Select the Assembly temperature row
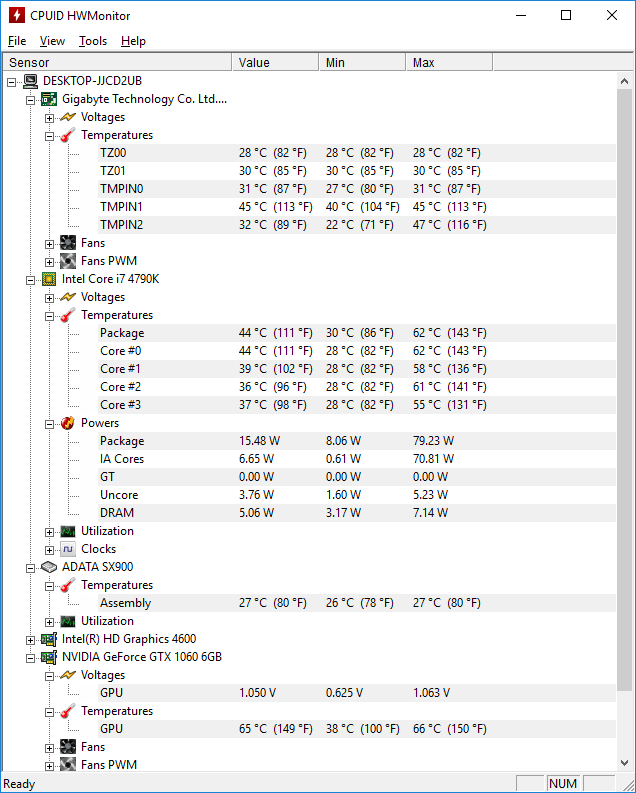Screen dimensions: 636x793 tap(357, 603)
